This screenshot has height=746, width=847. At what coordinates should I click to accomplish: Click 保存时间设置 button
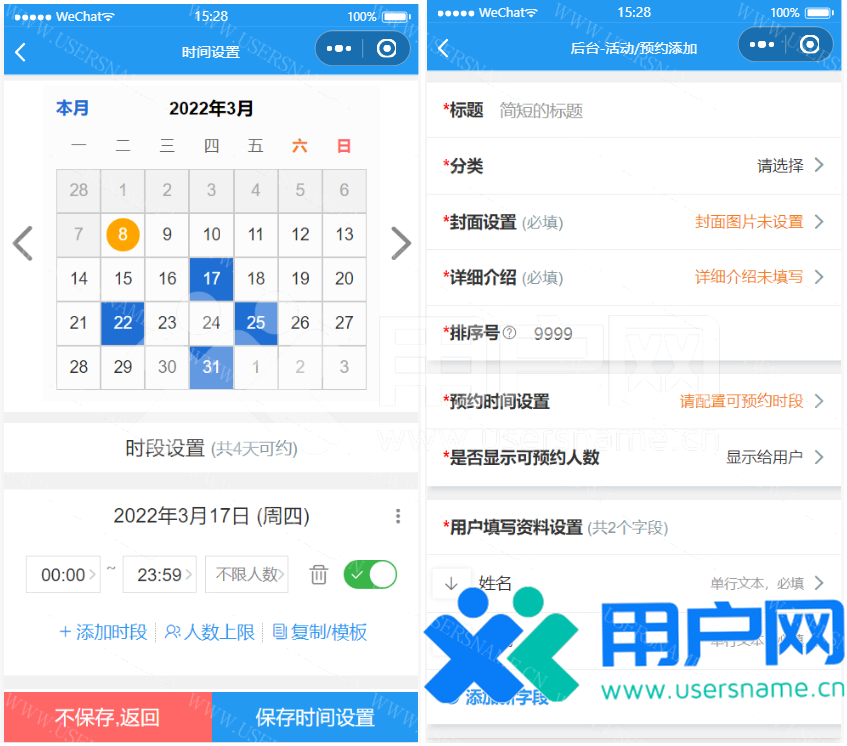tap(315, 717)
